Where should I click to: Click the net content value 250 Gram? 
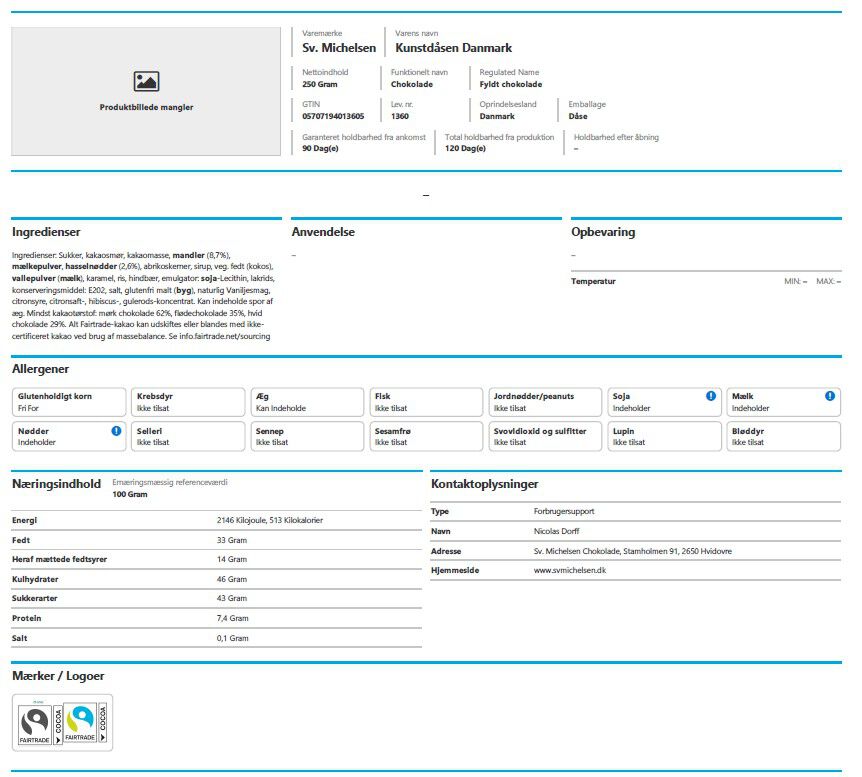[x=320, y=84]
